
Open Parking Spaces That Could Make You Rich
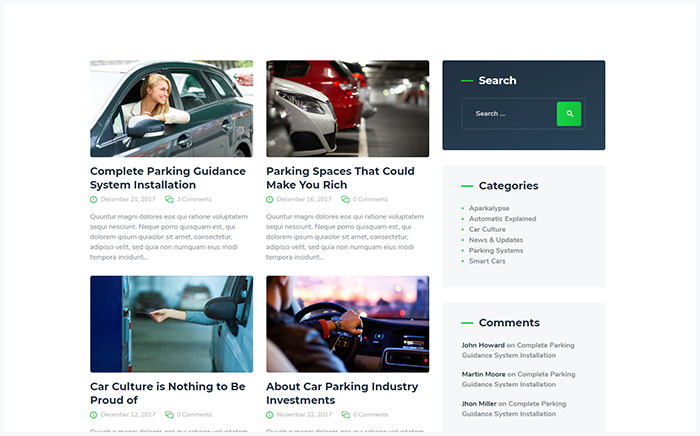[x=340, y=178]
